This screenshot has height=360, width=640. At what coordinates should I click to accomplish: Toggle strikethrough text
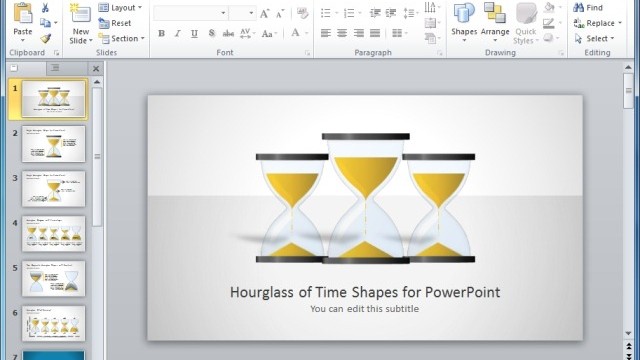pyautogui.click(x=228, y=33)
